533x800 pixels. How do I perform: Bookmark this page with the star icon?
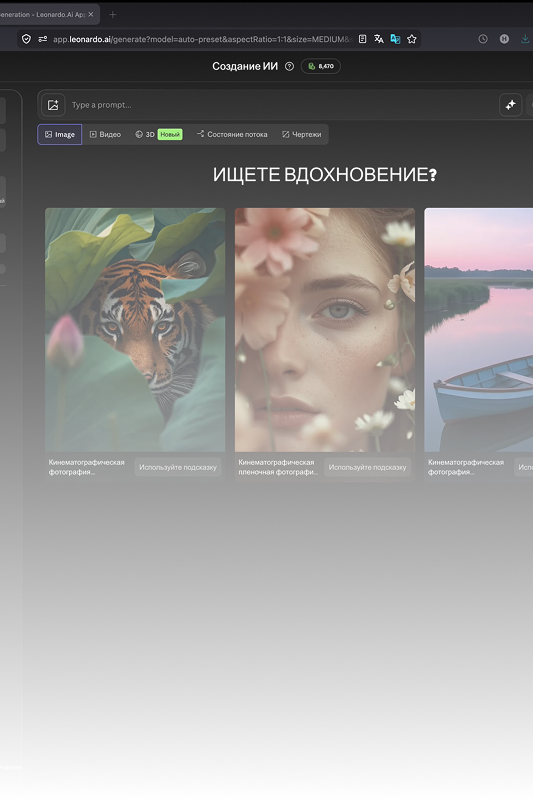[412, 39]
